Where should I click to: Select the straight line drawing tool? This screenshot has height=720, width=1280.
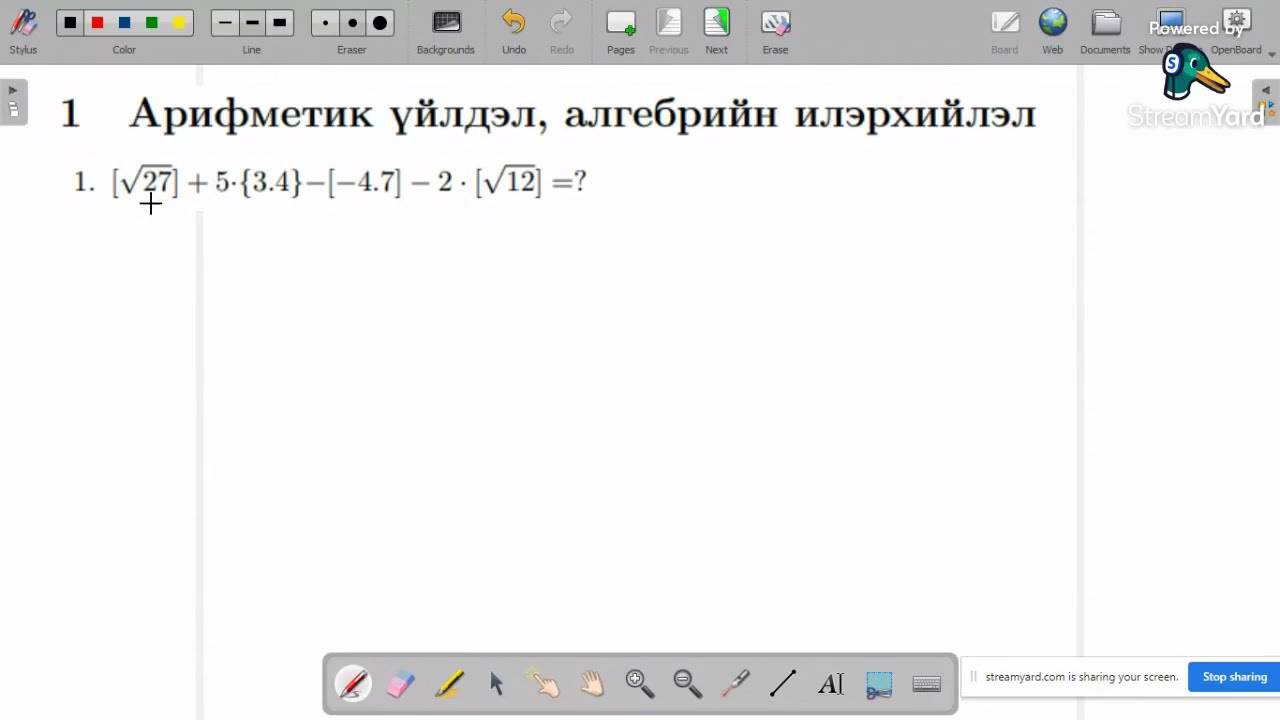783,684
